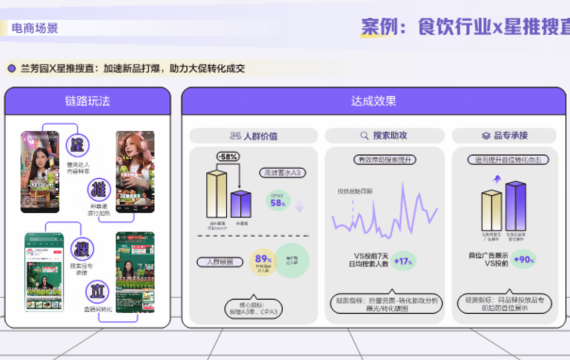Click the subtitle 加速新品打爆，助力大促转化成交
The height and width of the screenshot is (360, 570).
pyautogui.click(x=174, y=68)
